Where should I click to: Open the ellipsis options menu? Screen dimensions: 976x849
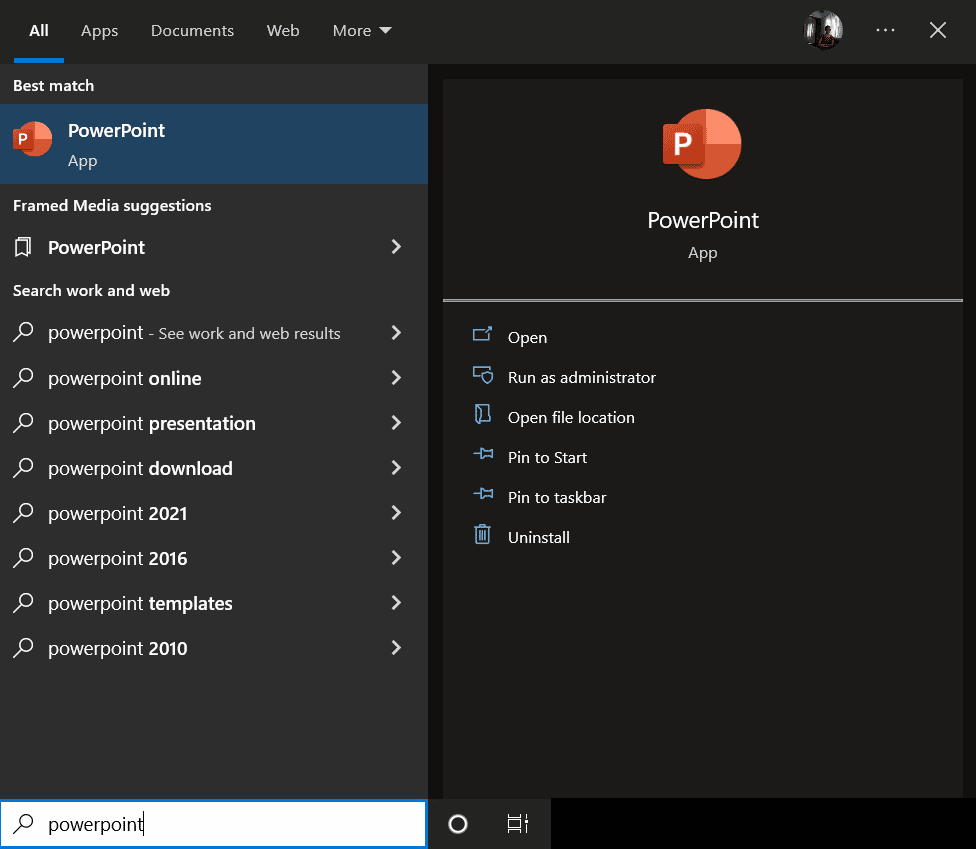click(x=885, y=30)
